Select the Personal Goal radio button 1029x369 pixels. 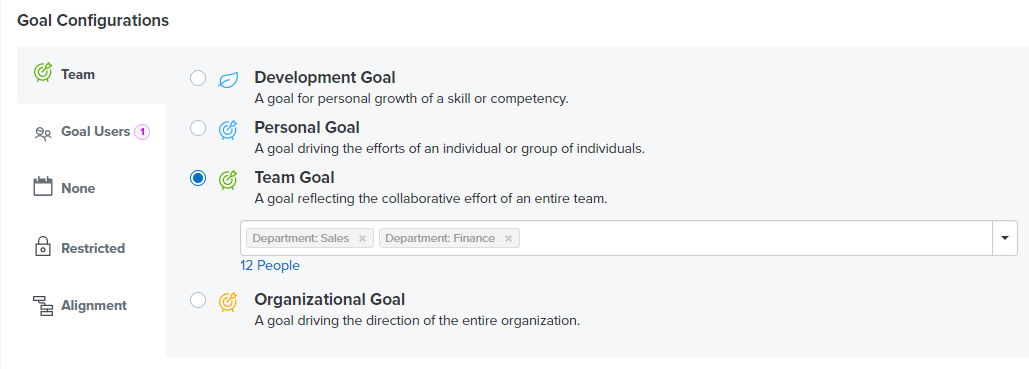(198, 128)
